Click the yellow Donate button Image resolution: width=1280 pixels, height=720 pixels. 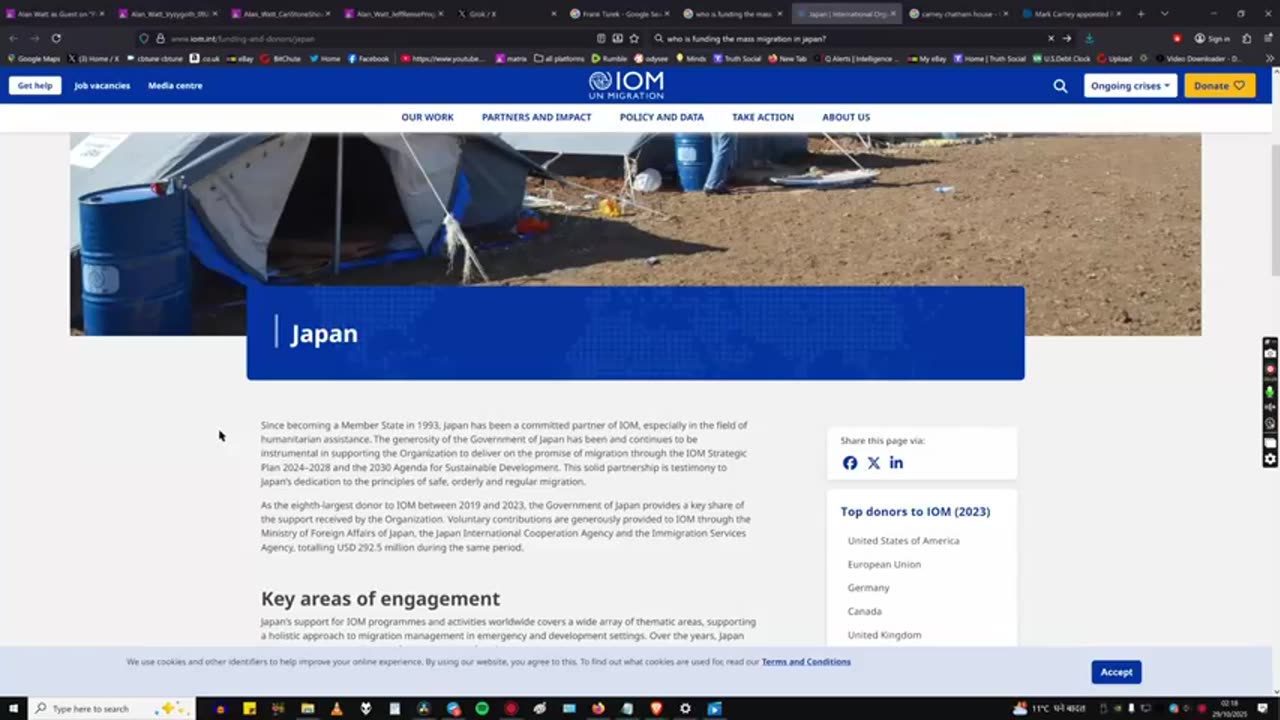pyautogui.click(x=1219, y=86)
